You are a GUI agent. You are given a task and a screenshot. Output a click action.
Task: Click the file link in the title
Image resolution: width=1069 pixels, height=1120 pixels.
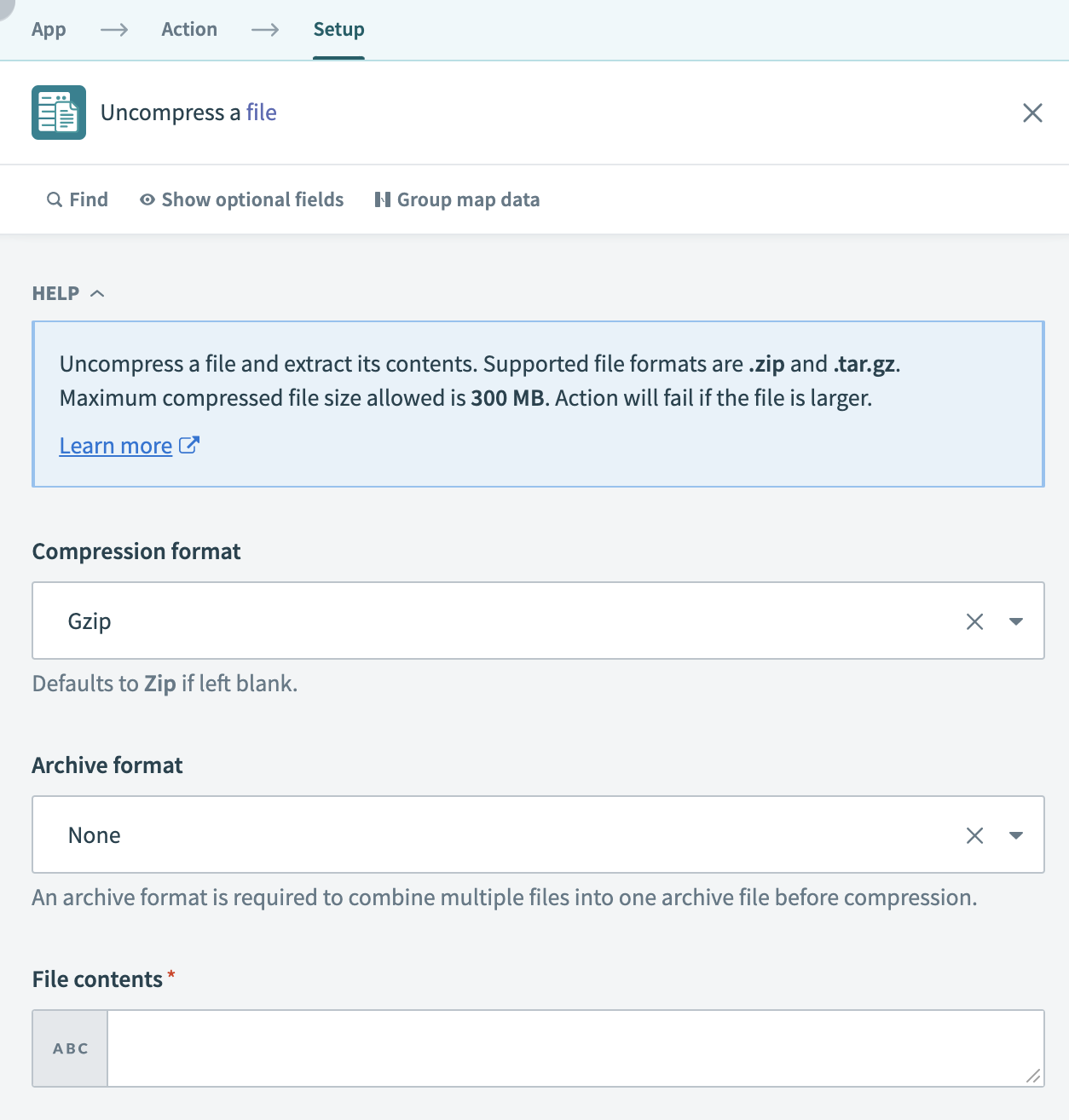tap(261, 113)
